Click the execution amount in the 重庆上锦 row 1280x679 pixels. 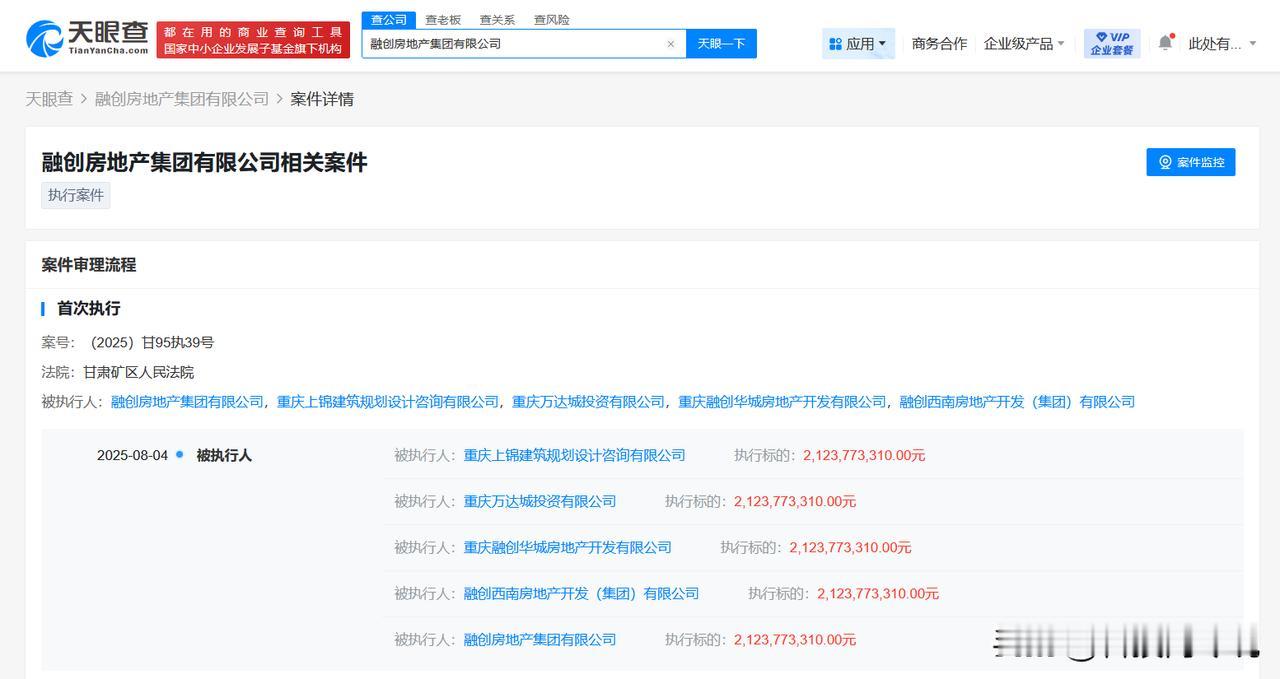point(864,455)
